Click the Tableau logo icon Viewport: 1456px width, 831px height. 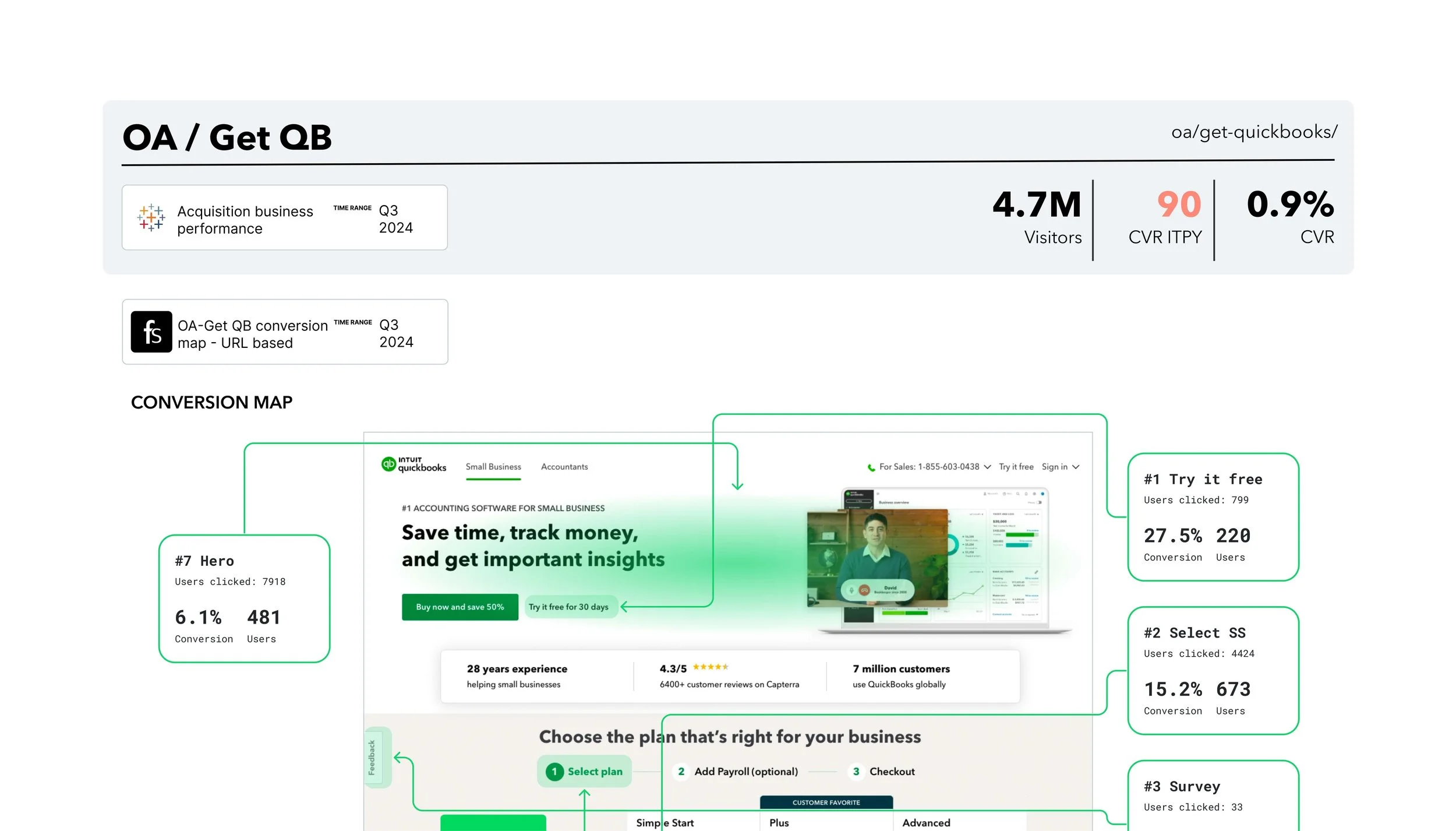coord(151,218)
